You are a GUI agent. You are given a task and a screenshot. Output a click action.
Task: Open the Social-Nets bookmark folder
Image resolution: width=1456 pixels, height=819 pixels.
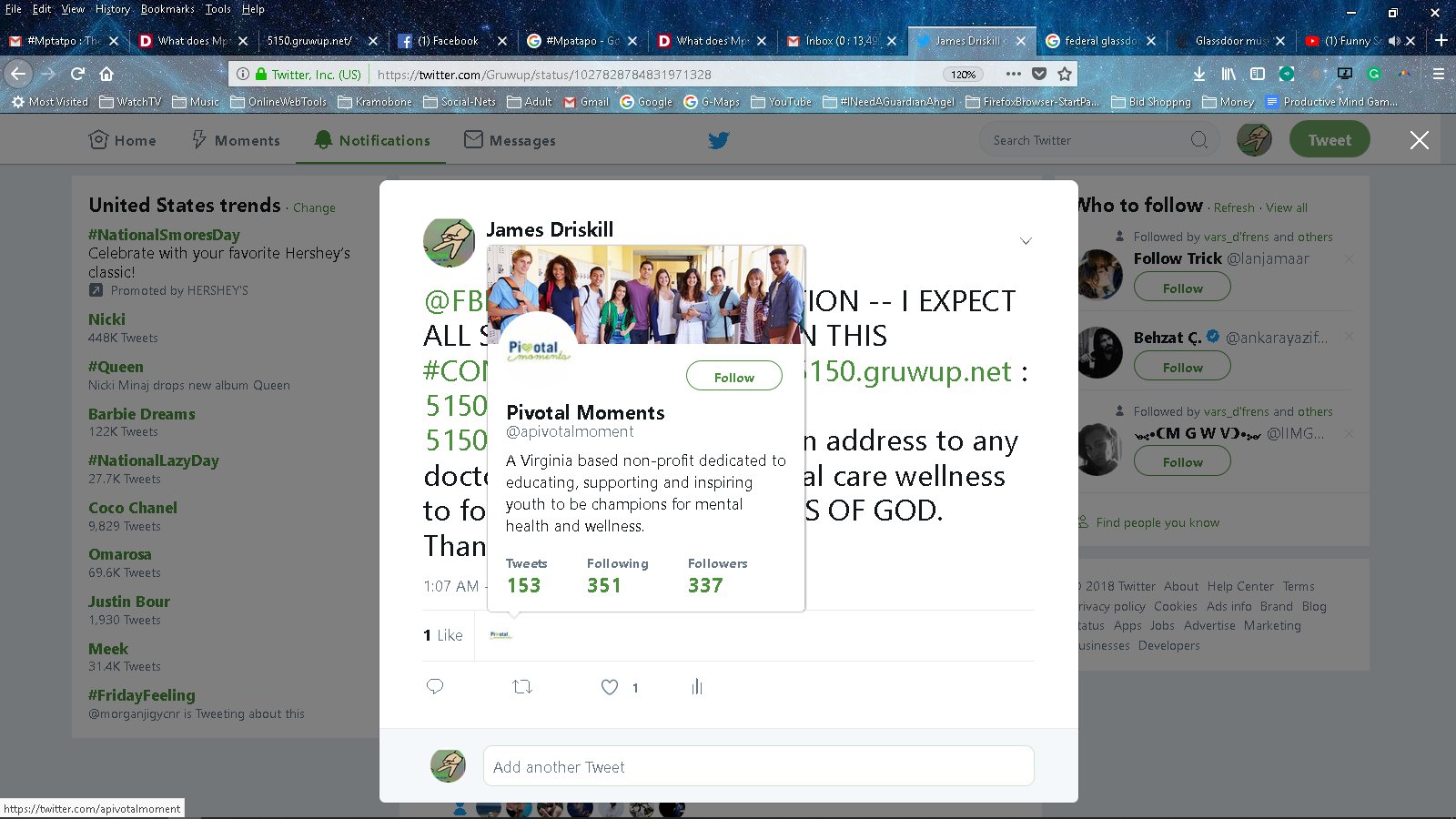[x=460, y=102]
